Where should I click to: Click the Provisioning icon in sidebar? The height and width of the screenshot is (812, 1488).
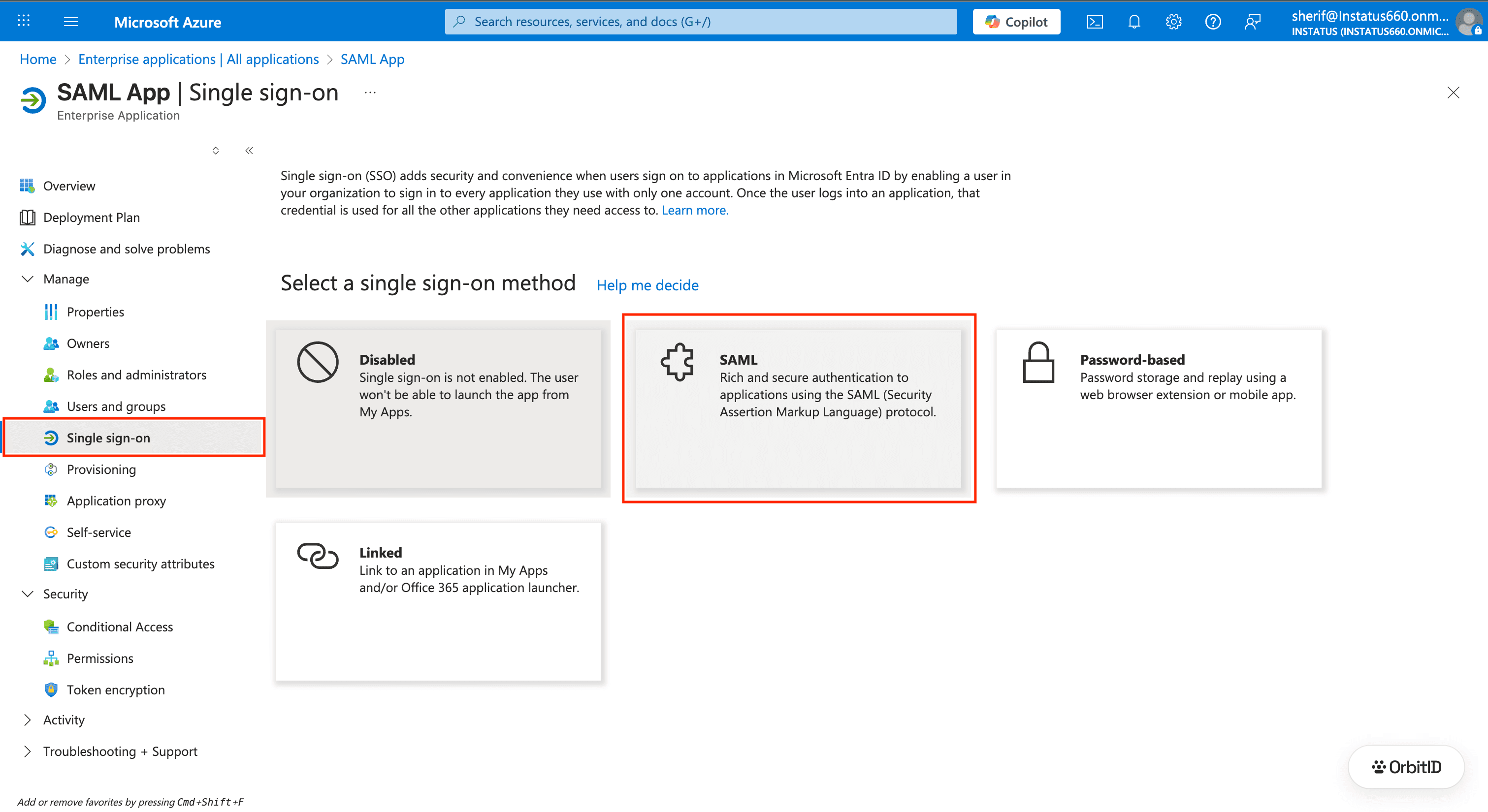tap(51, 469)
